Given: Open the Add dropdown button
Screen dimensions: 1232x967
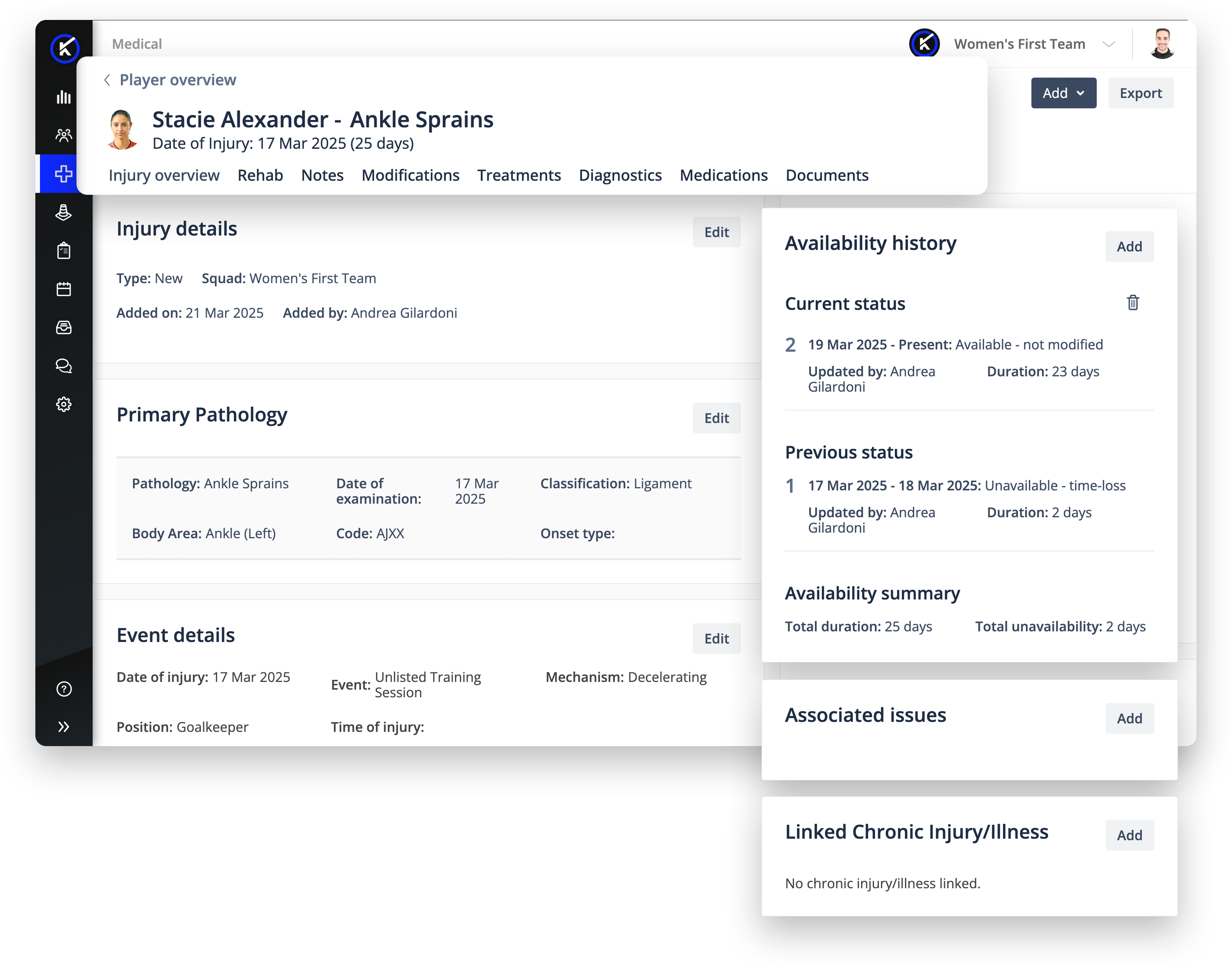Looking at the screenshot, I should click(x=1063, y=93).
